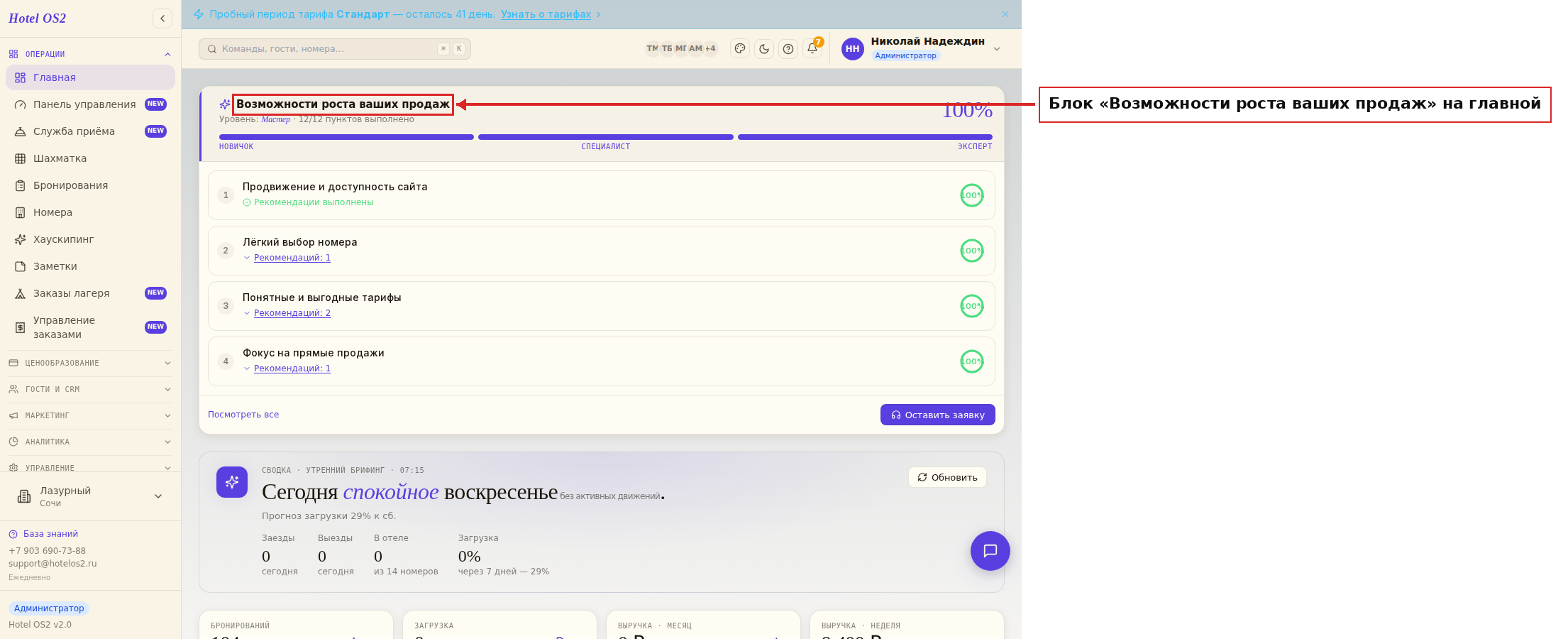Click the Мастер level label
The height and width of the screenshot is (639, 1568).
click(x=275, y=119)
